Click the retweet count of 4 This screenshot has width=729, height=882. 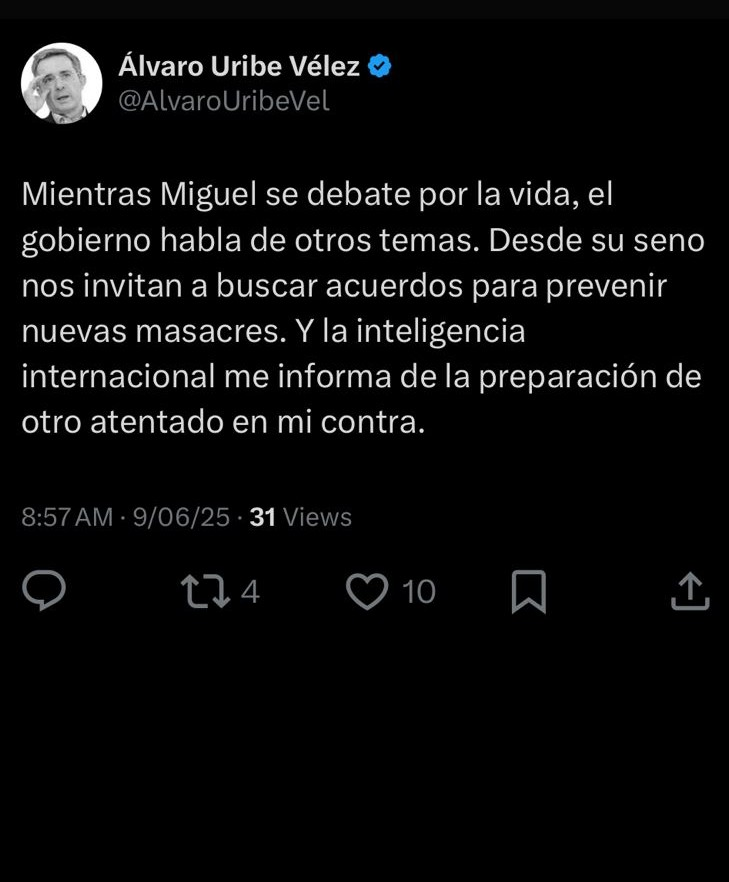pos(250,592)
